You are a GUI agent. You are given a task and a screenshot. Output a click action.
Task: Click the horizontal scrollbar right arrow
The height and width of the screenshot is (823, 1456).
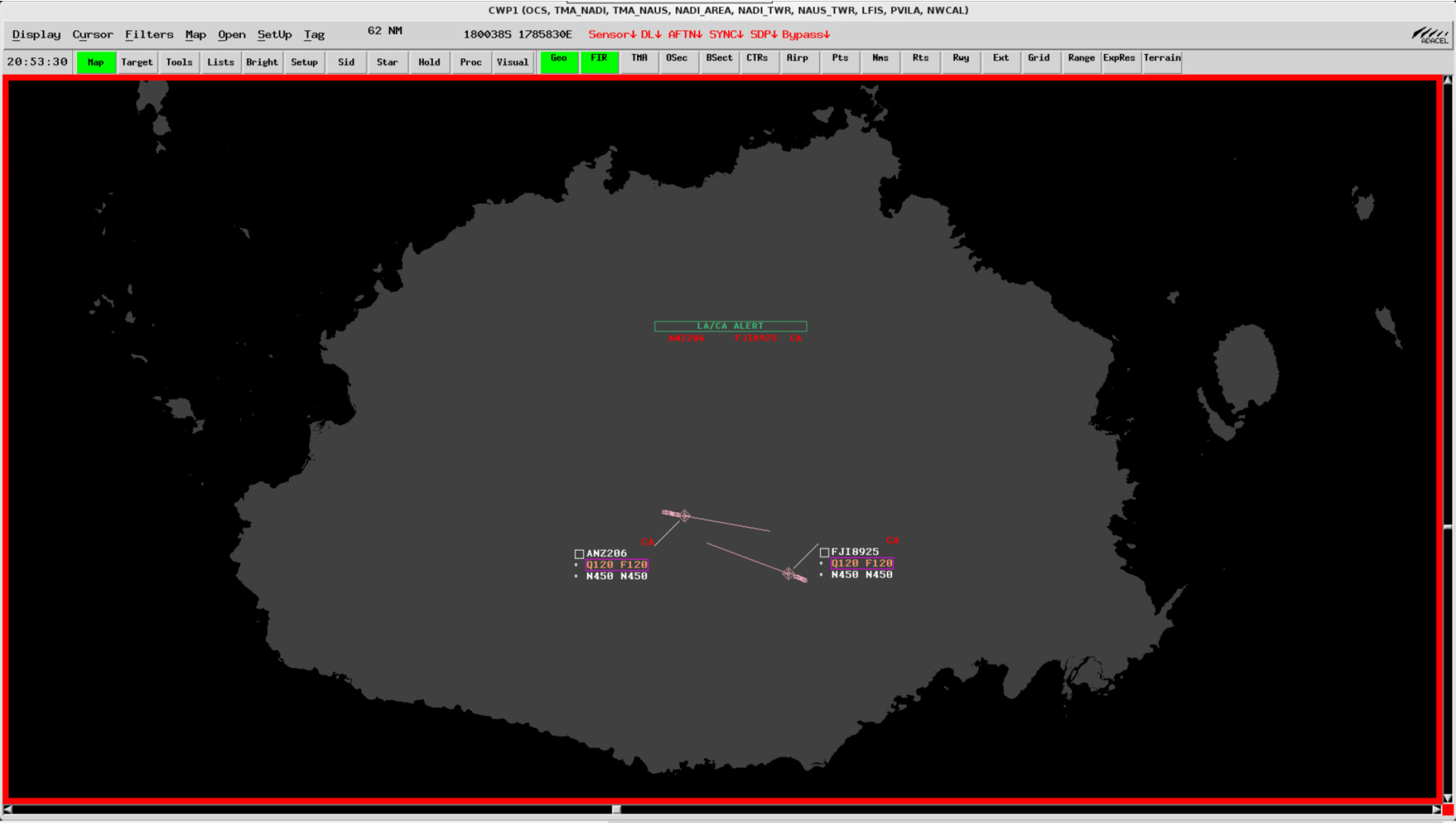pyautogui.click(x=1436, y=810)
